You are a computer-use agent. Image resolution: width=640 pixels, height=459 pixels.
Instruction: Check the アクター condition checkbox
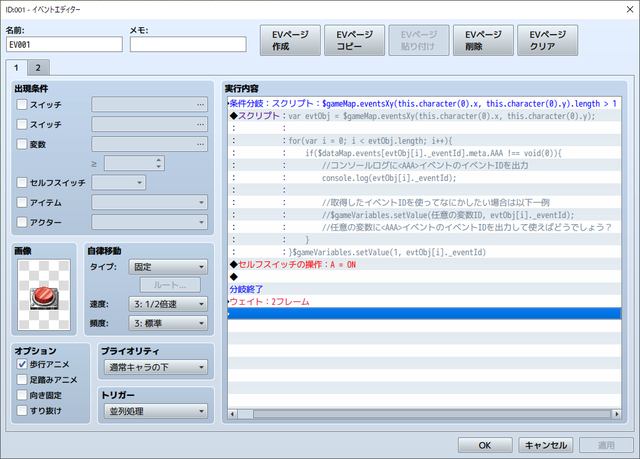click(22, 222)
